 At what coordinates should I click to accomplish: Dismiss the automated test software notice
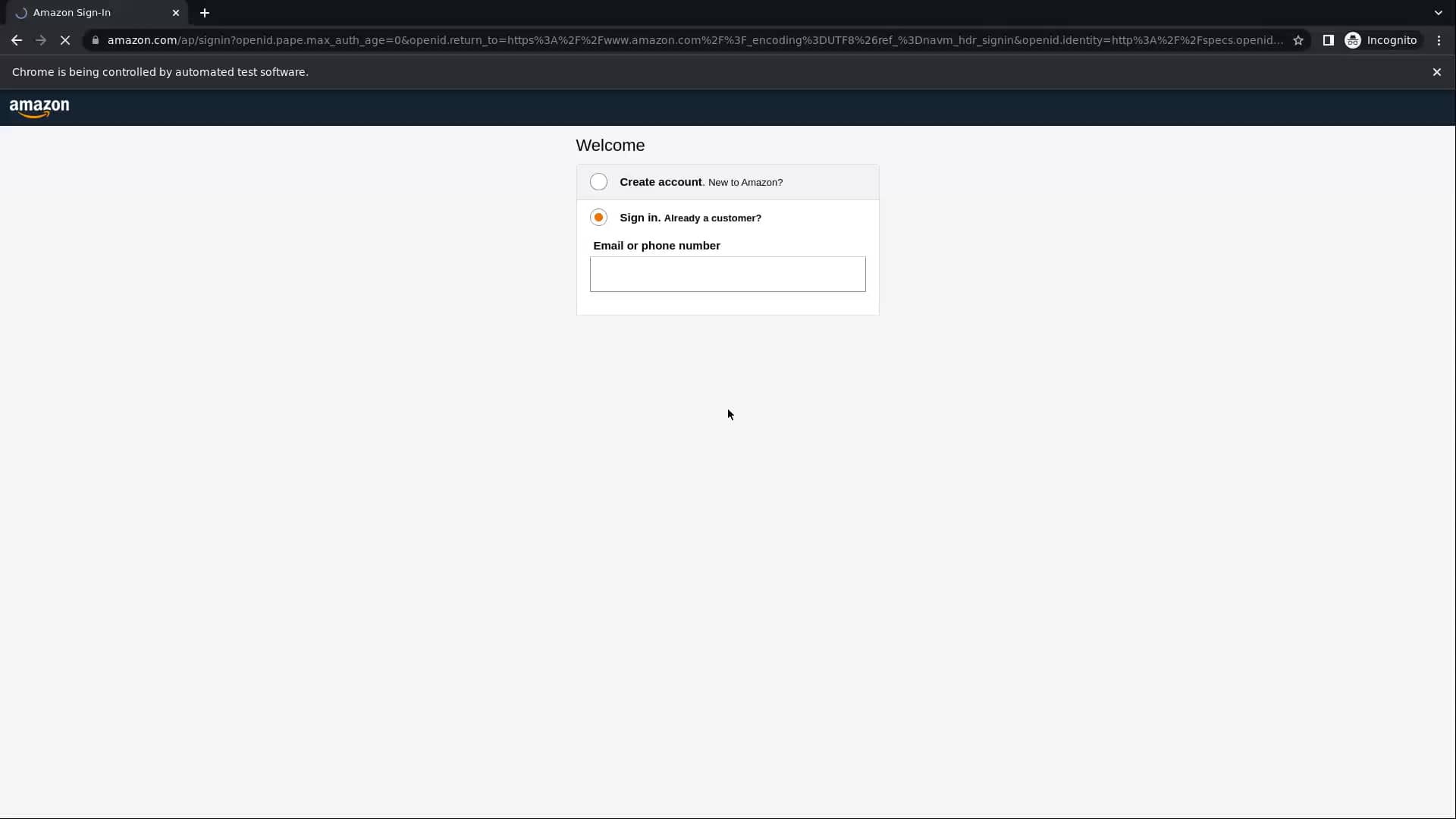pos(1436,72)
